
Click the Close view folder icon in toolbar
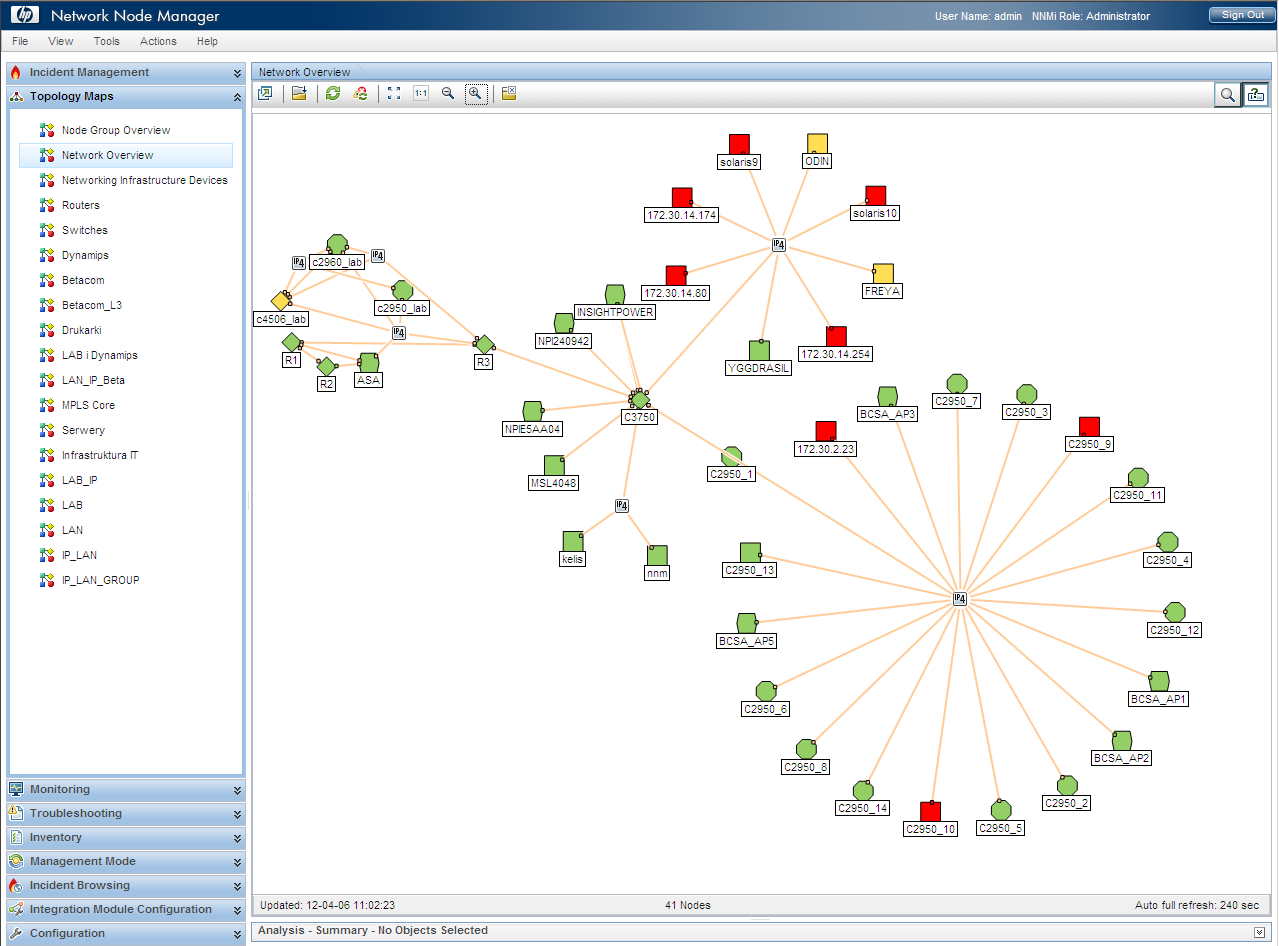pyautogui.click(x=509, y=93)
